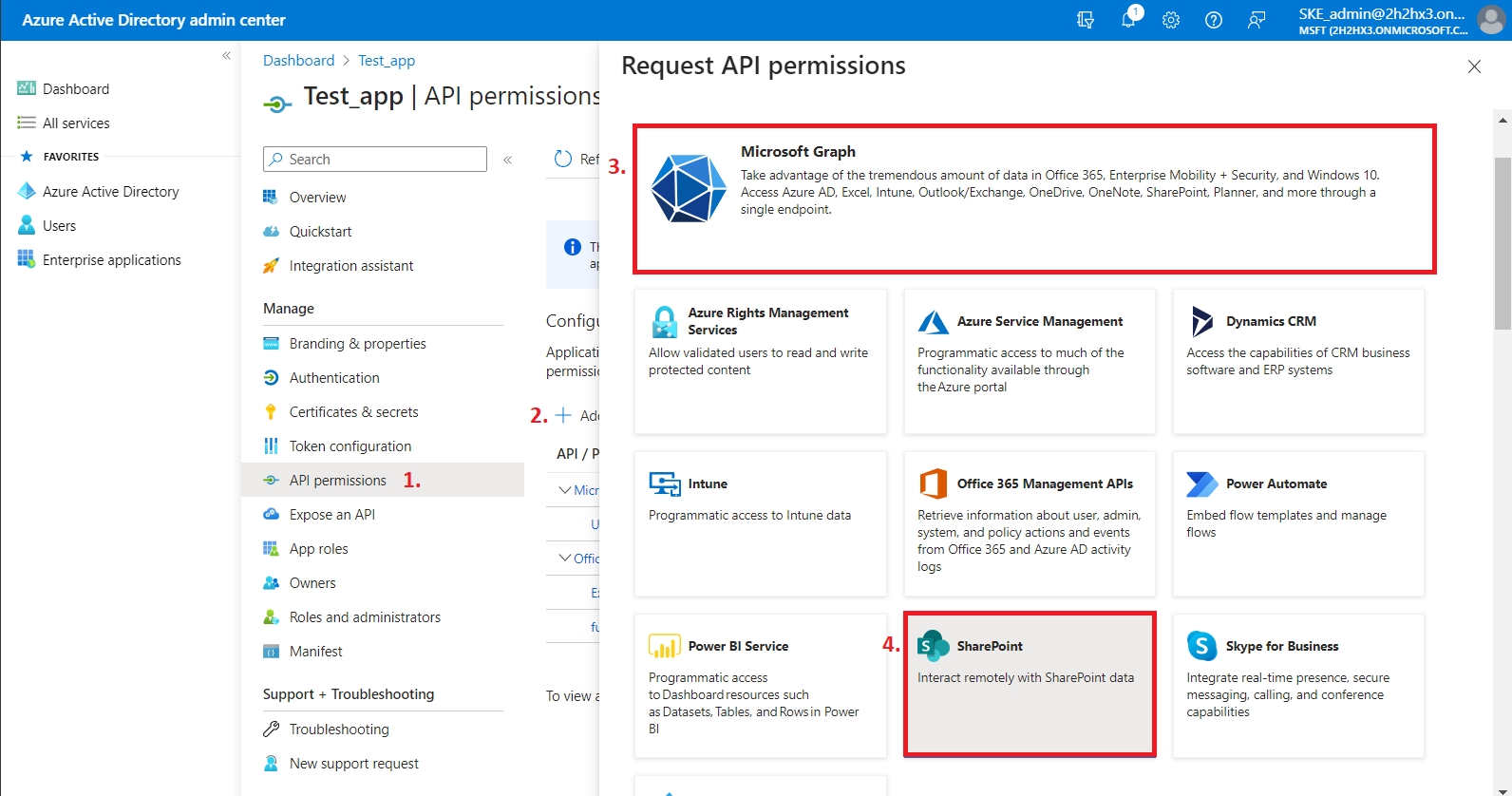Choose the Intune API tile
Viewport: 1512px width, 796px height.
click(760, 523)
